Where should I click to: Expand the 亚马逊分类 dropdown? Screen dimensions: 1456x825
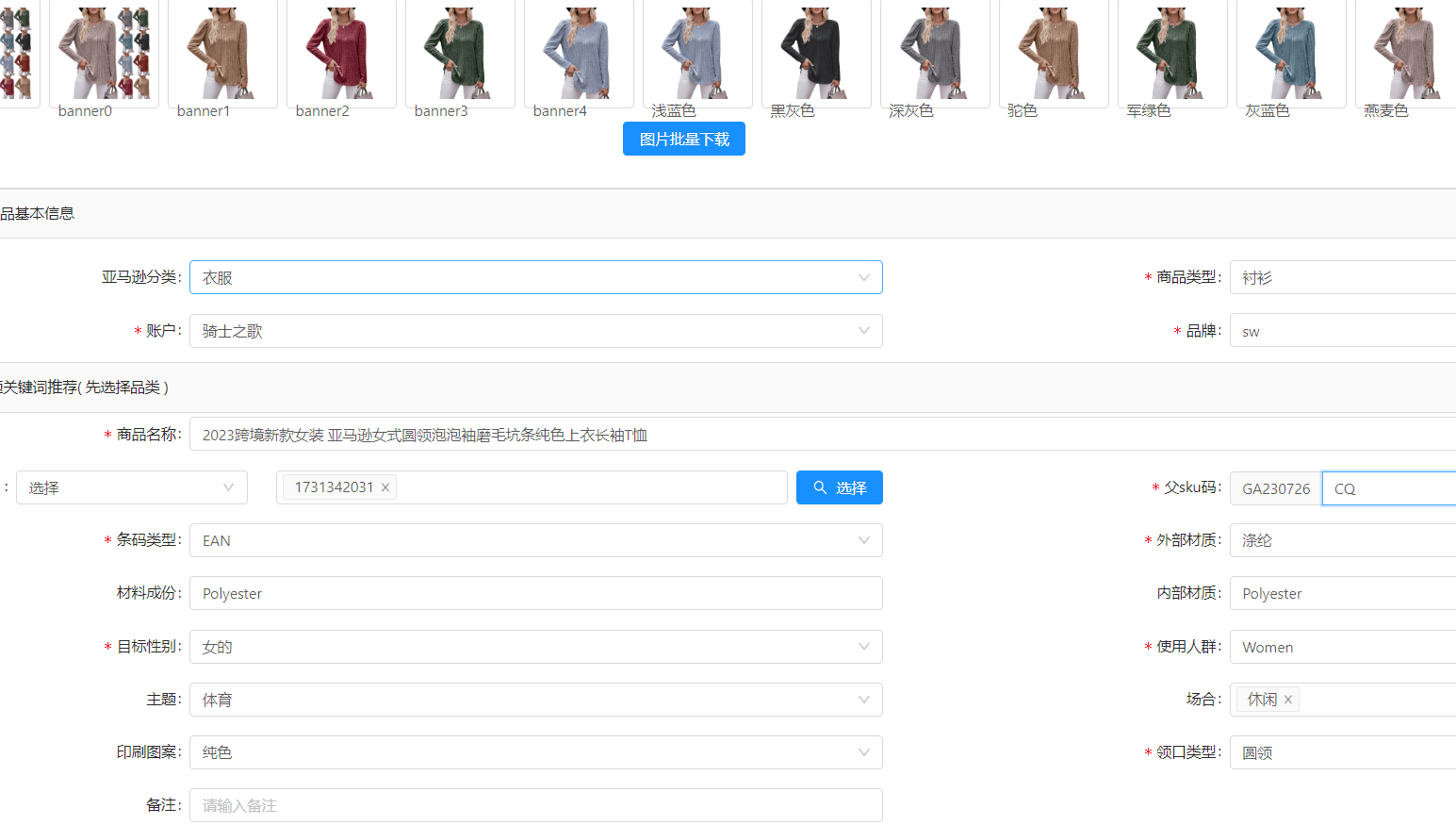(x=863, y=278)
